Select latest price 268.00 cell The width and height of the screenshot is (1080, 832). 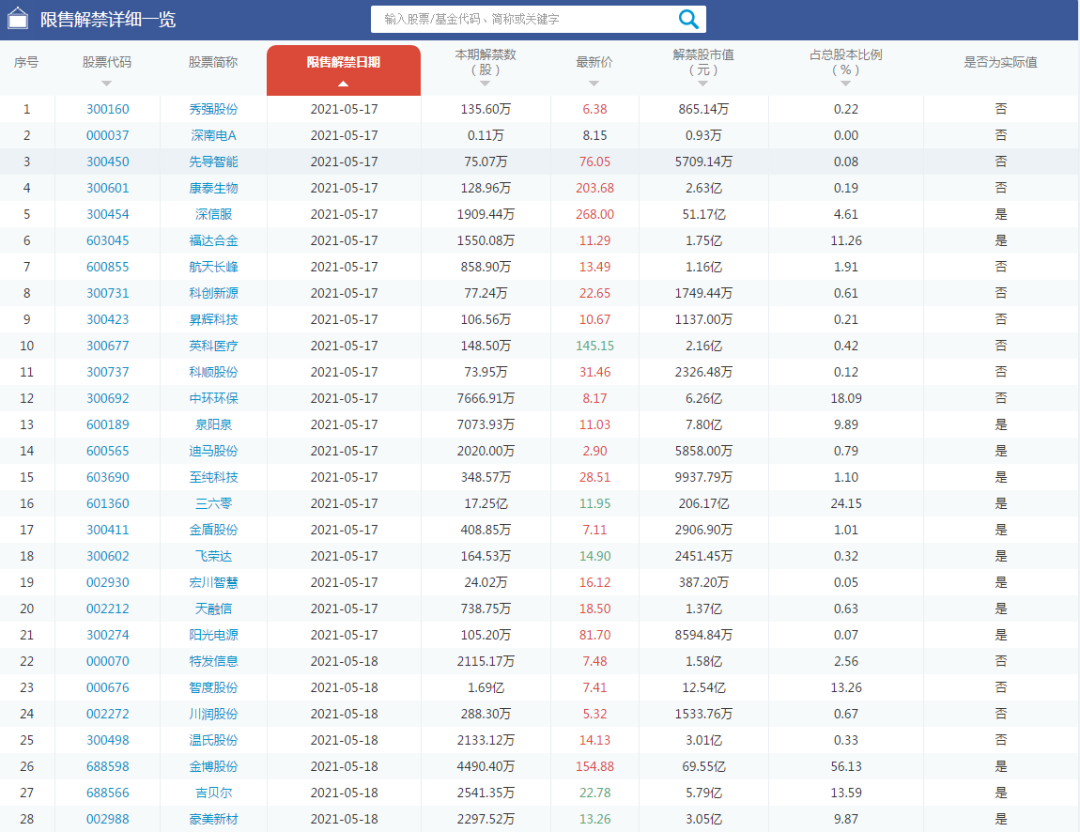(594, 214)
